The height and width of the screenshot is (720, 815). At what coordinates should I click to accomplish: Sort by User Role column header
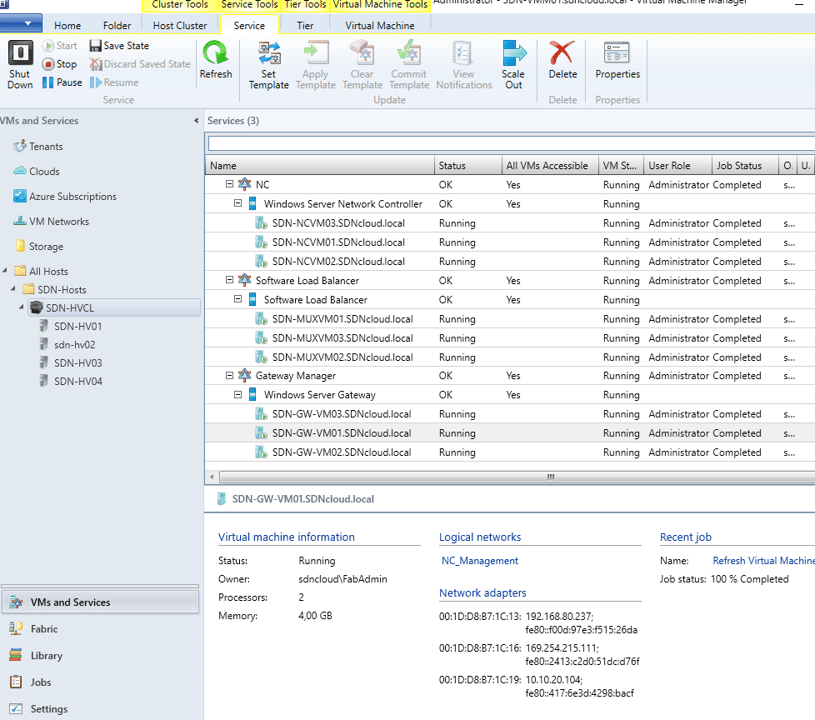click(x=677, y=165)
